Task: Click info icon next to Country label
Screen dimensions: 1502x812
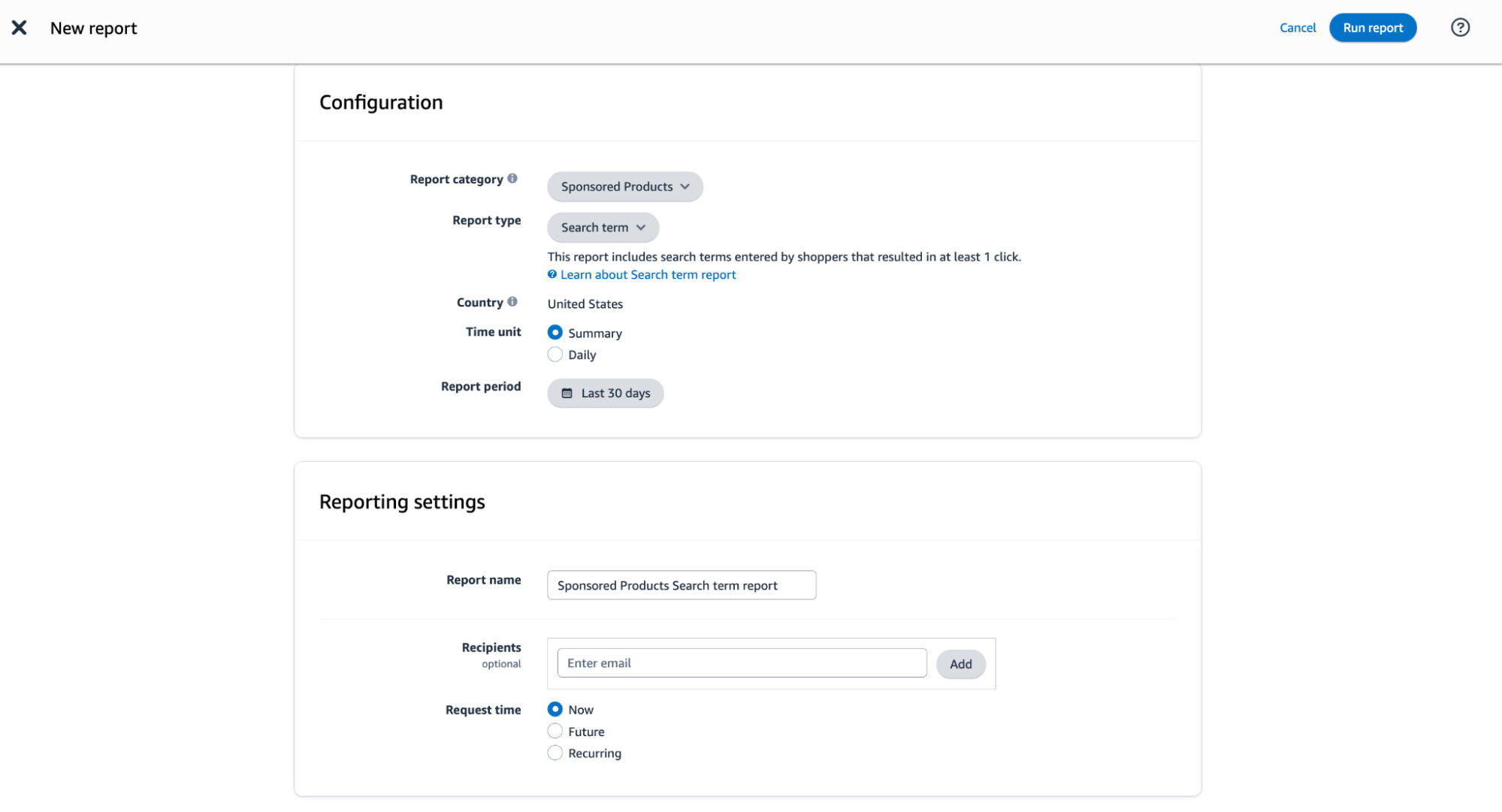Action: click(512, 302)
